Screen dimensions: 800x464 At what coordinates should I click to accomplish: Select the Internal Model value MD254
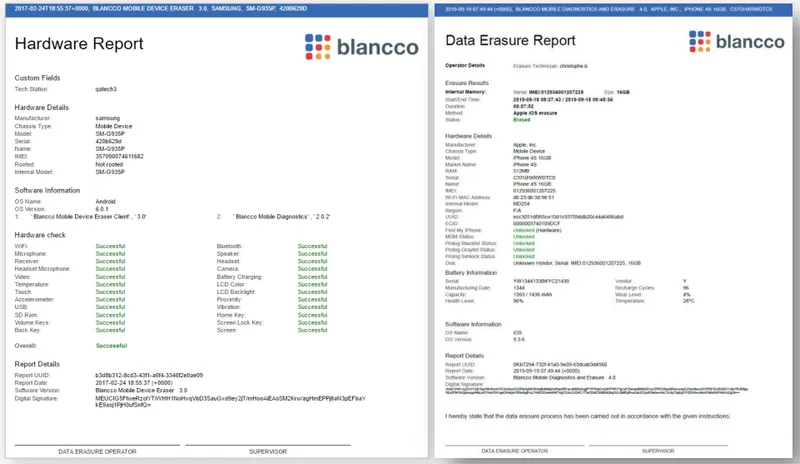[x=520, y=204]
